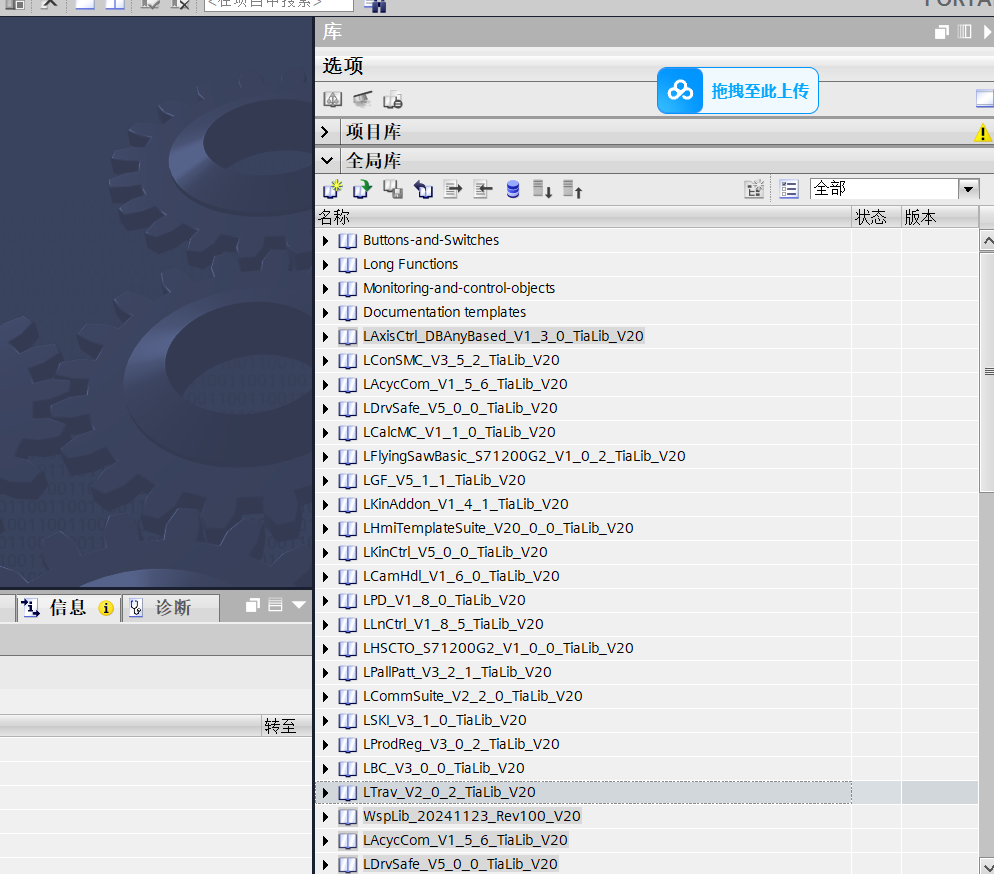Click the create new global library icon

click(333, 189)
